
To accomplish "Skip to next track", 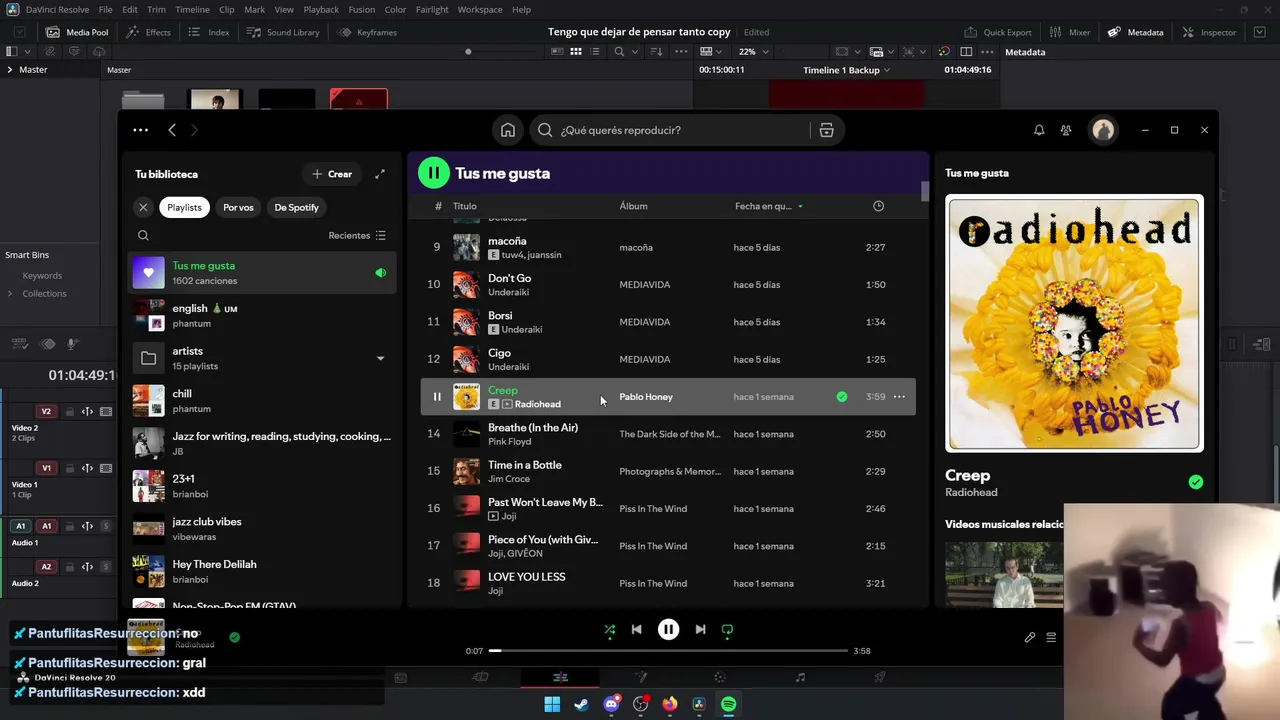I will pos(700,629).
